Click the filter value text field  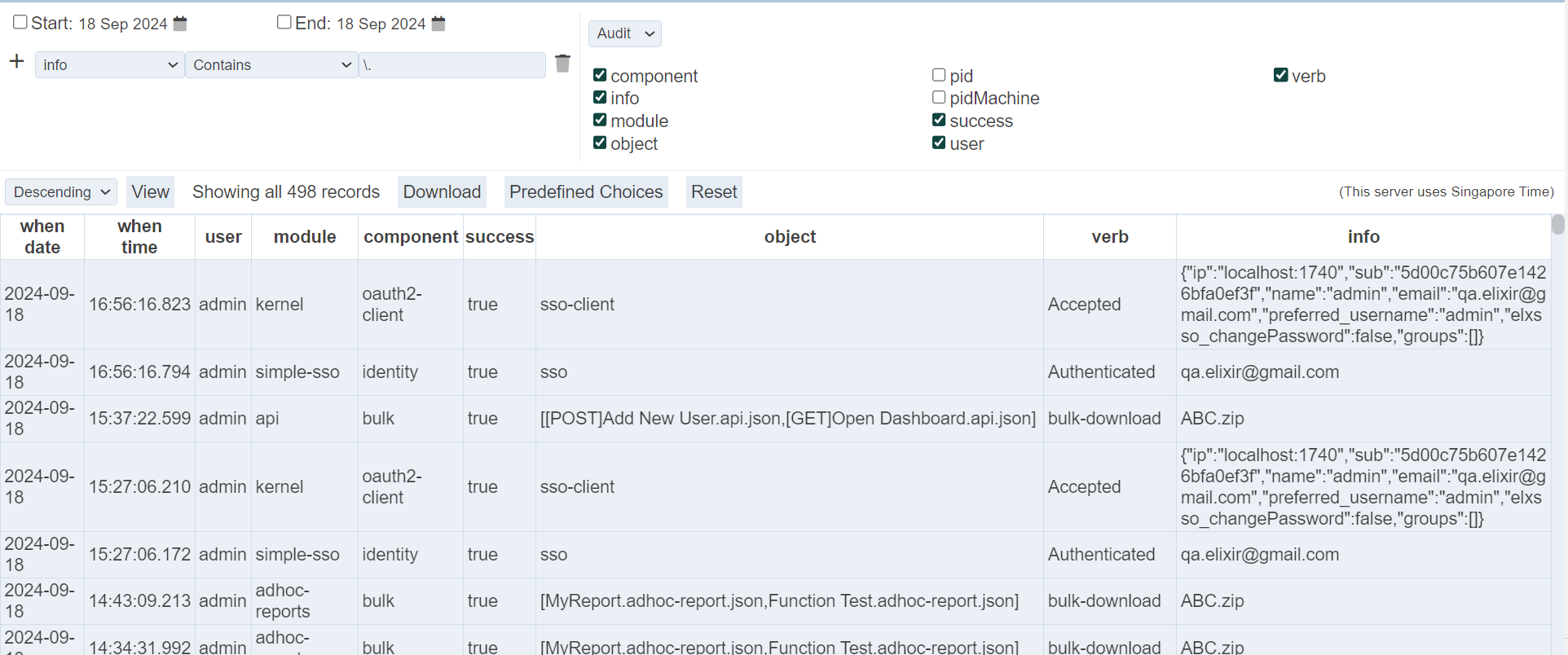452,65
